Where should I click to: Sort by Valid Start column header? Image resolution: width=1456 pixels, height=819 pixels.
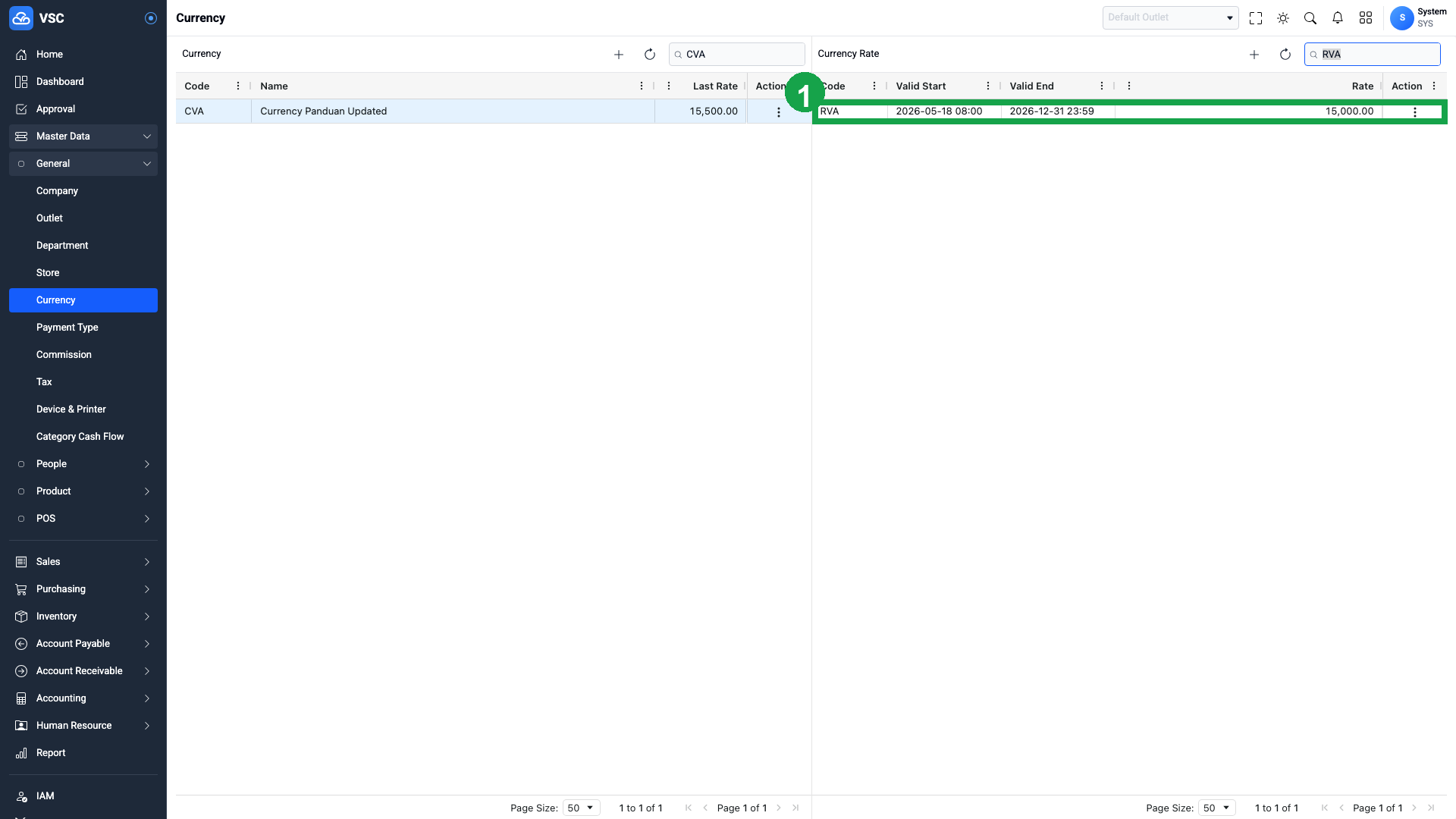coord(921,86)
